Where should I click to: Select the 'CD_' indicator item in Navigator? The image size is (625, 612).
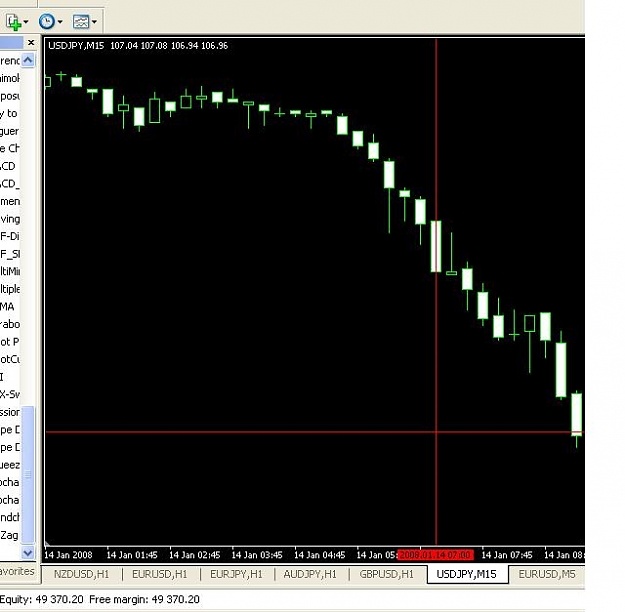(x=10, y=183)
